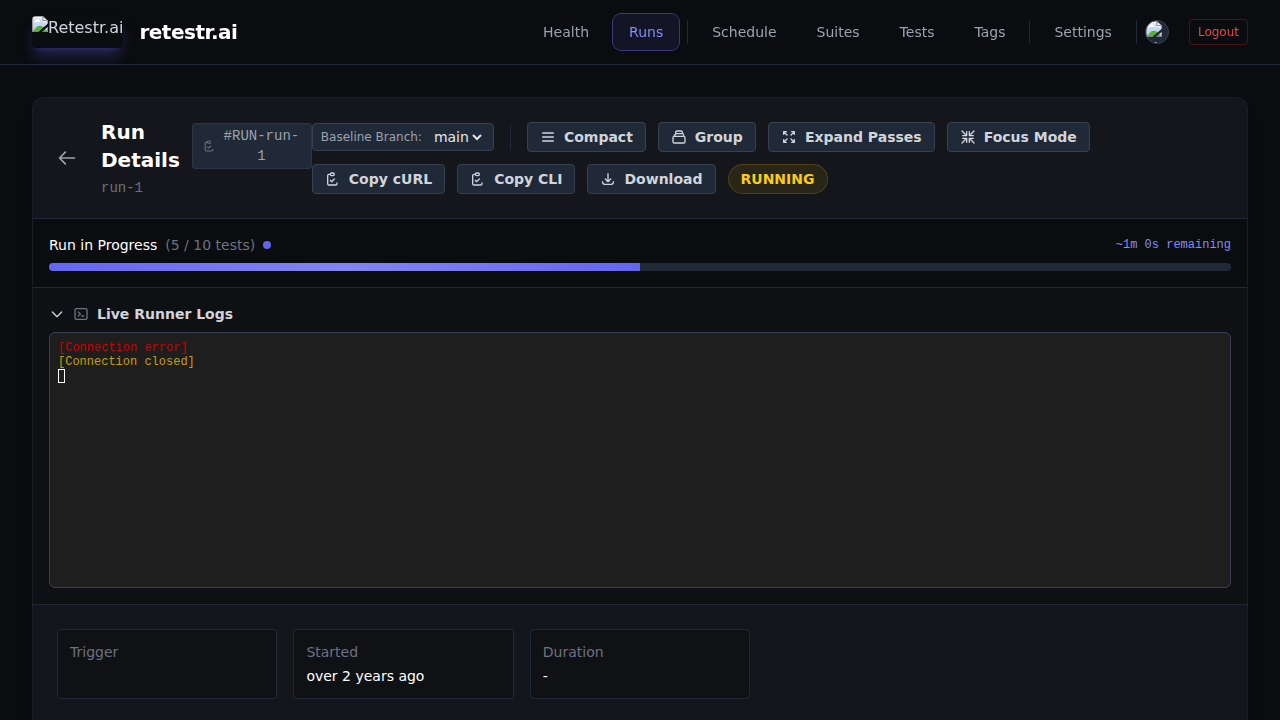Switch to the Suites tab
This screenshot has width=1280, height=720.
(838, 32)
